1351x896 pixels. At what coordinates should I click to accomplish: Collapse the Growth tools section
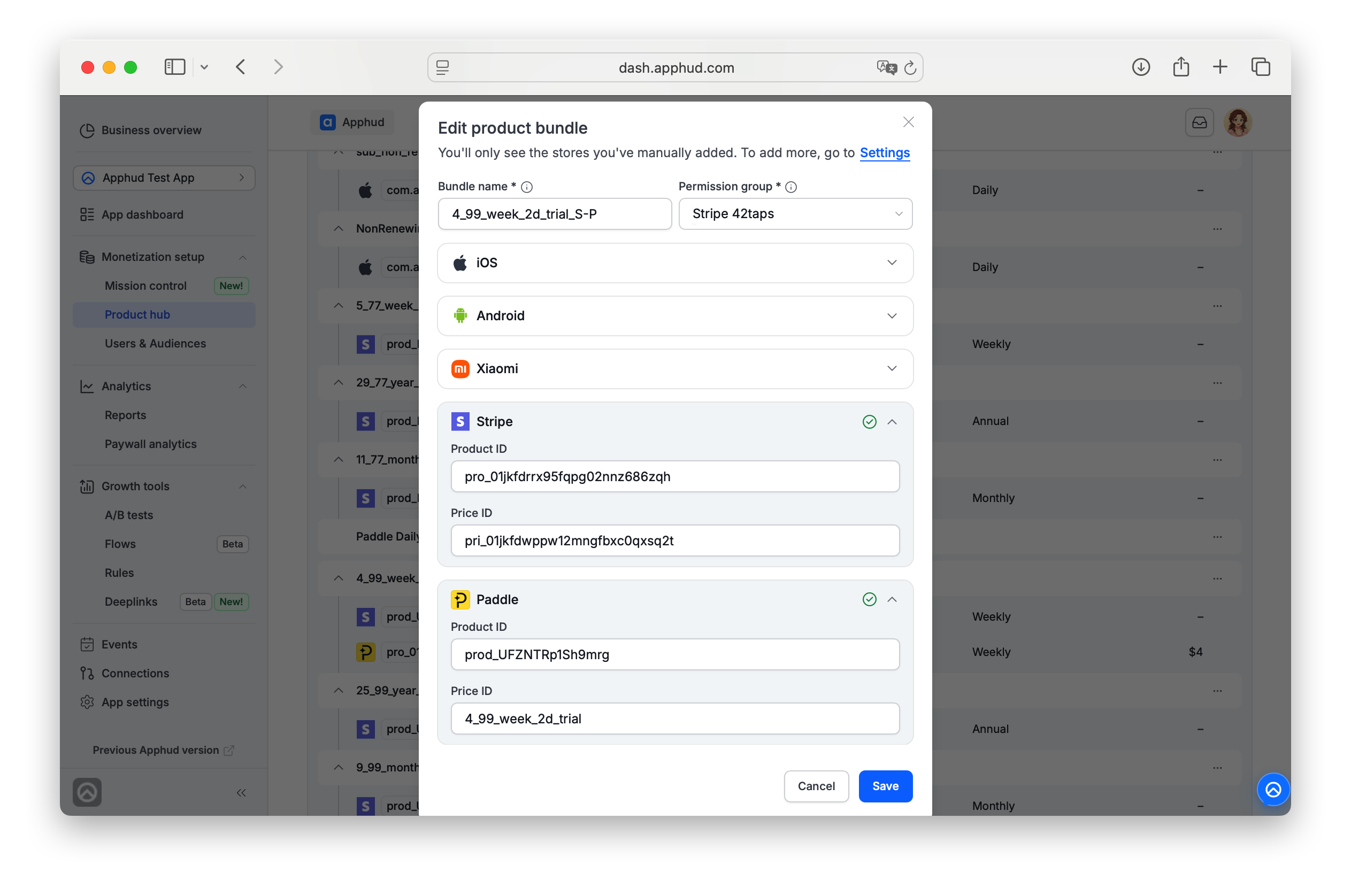(x=242, y=486)
